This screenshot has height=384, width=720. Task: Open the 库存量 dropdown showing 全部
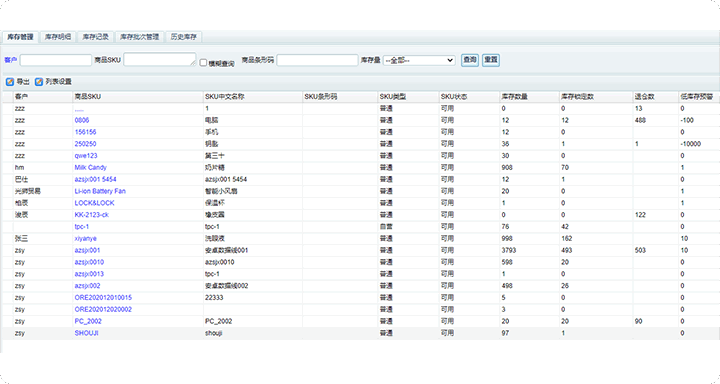[419, 60]
